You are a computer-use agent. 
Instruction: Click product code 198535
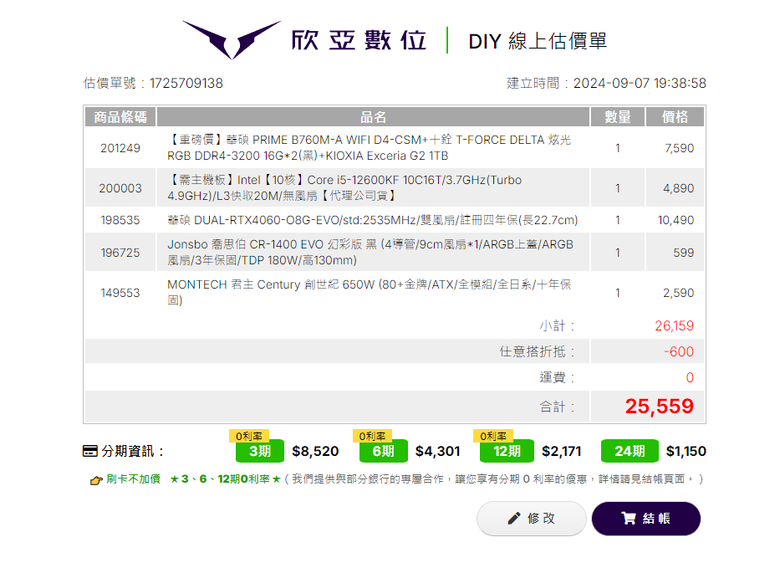(120, 220)
